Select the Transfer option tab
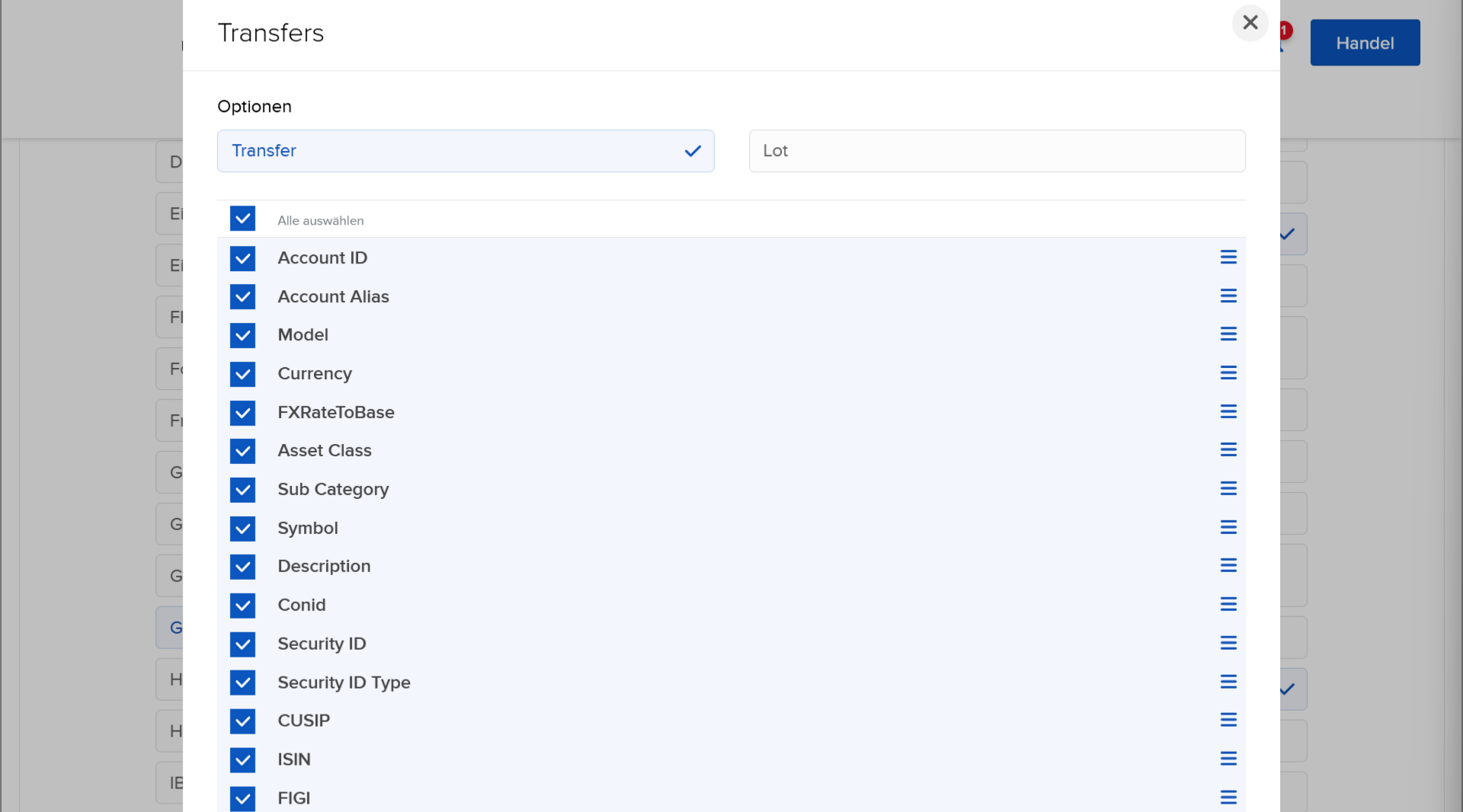This screenshot has width=1463, height=812. pos(465,151)
